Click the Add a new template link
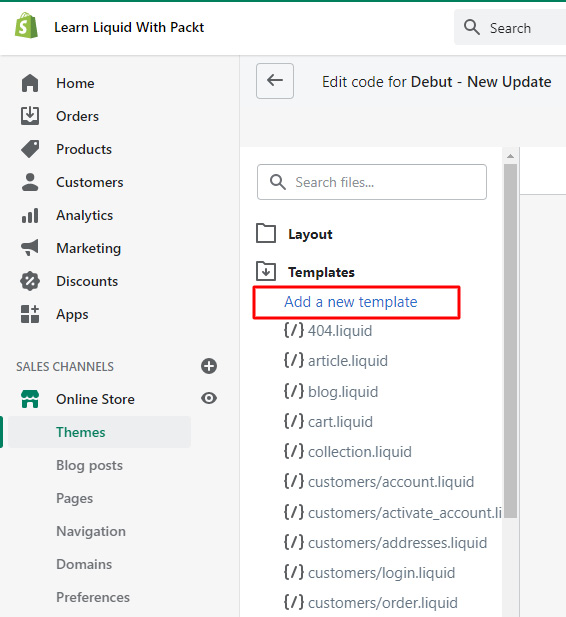 click(x=351, y=302)
